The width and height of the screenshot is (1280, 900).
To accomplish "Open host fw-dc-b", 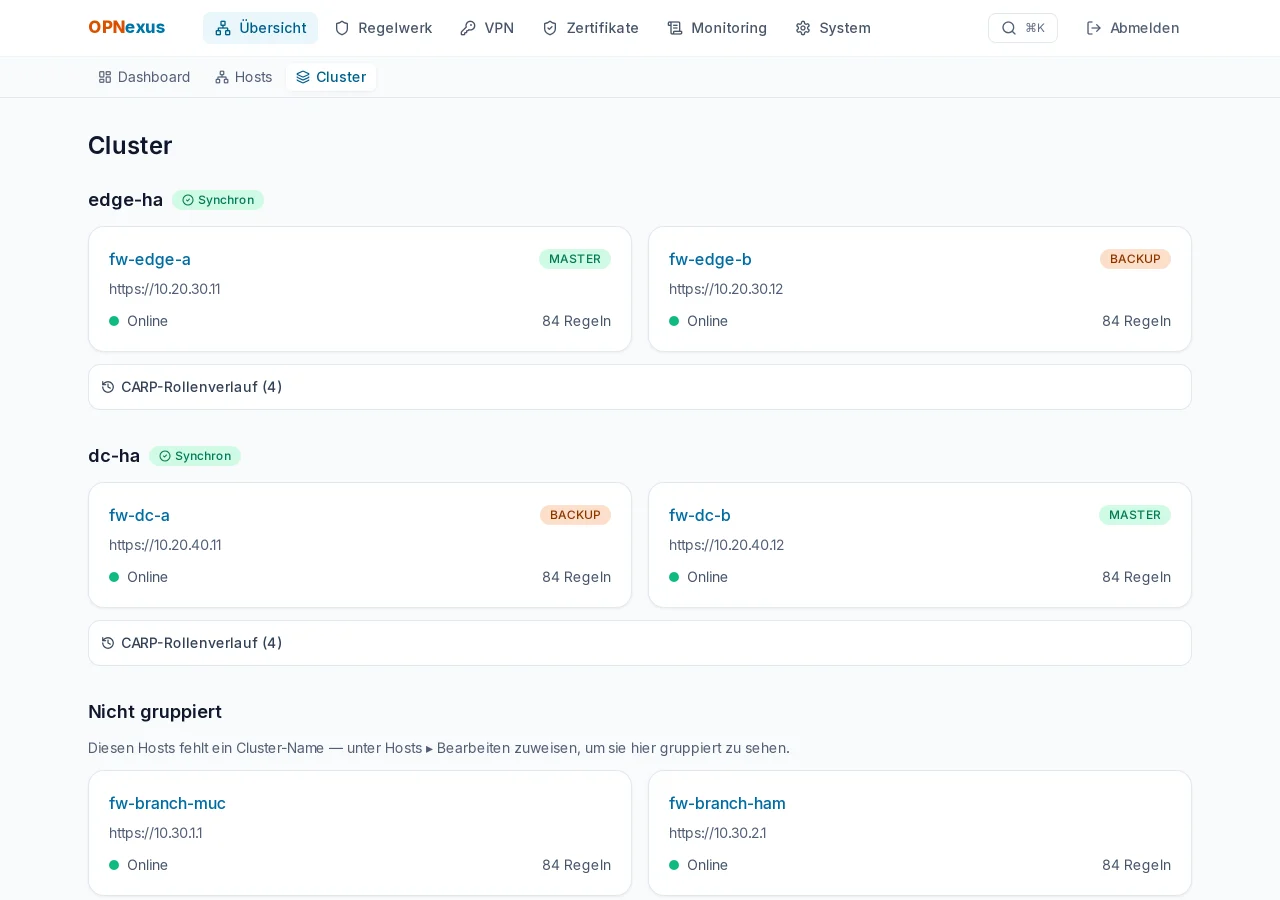I will click(700, 515).
